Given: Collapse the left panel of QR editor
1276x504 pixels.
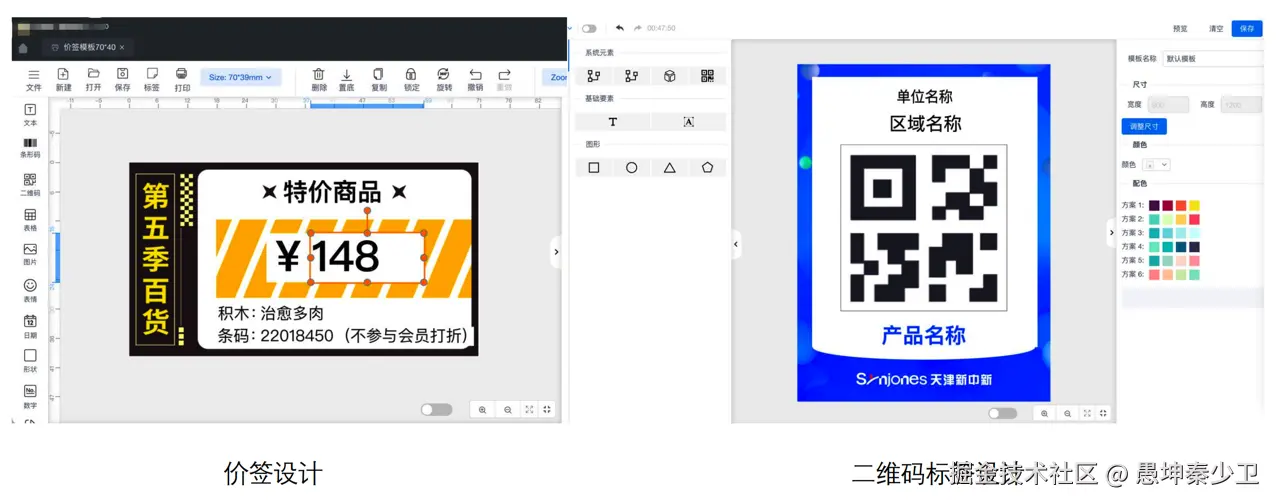Looking at the screenshot, I should [x=736, y=244].
